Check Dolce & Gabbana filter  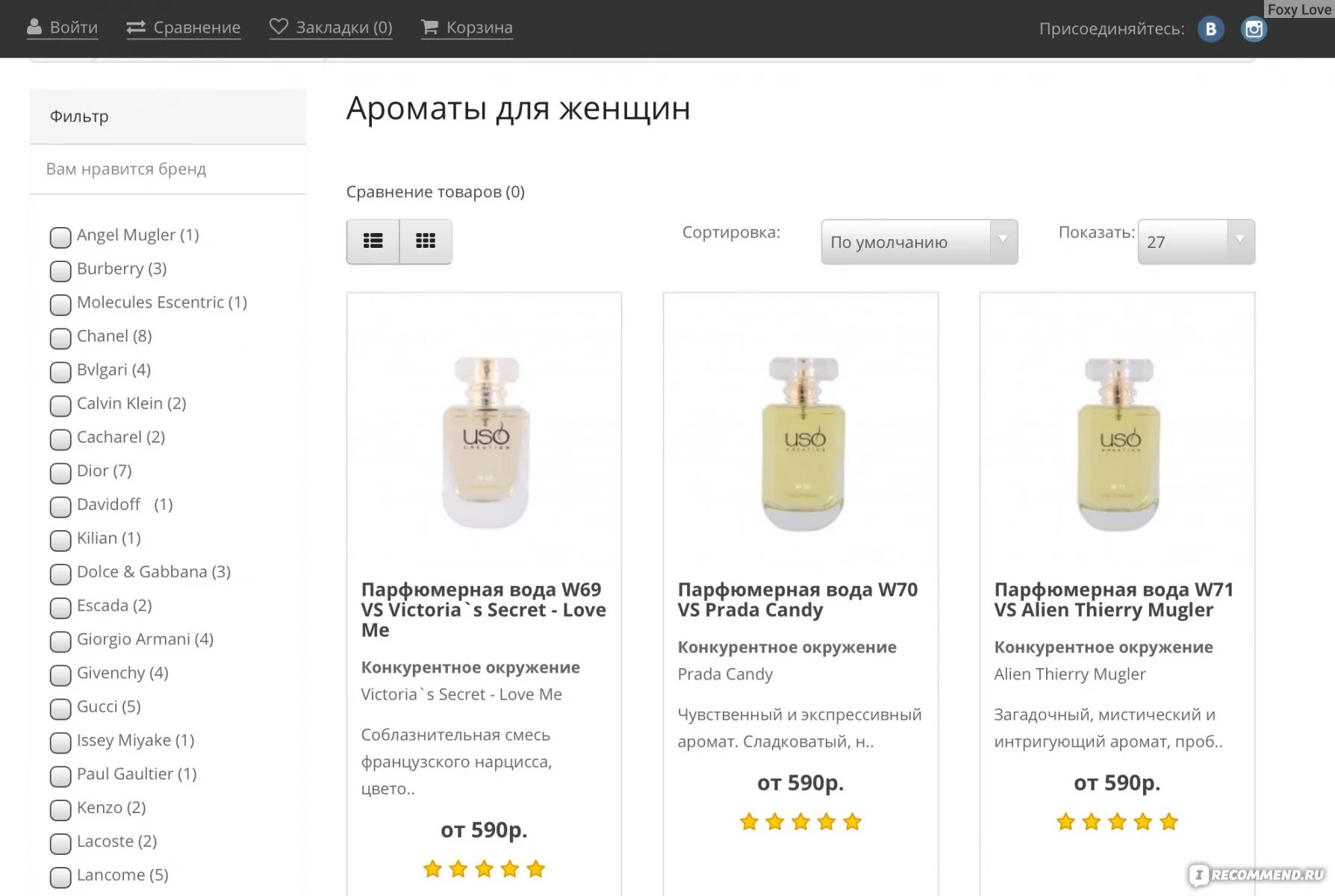pos(60,574)
